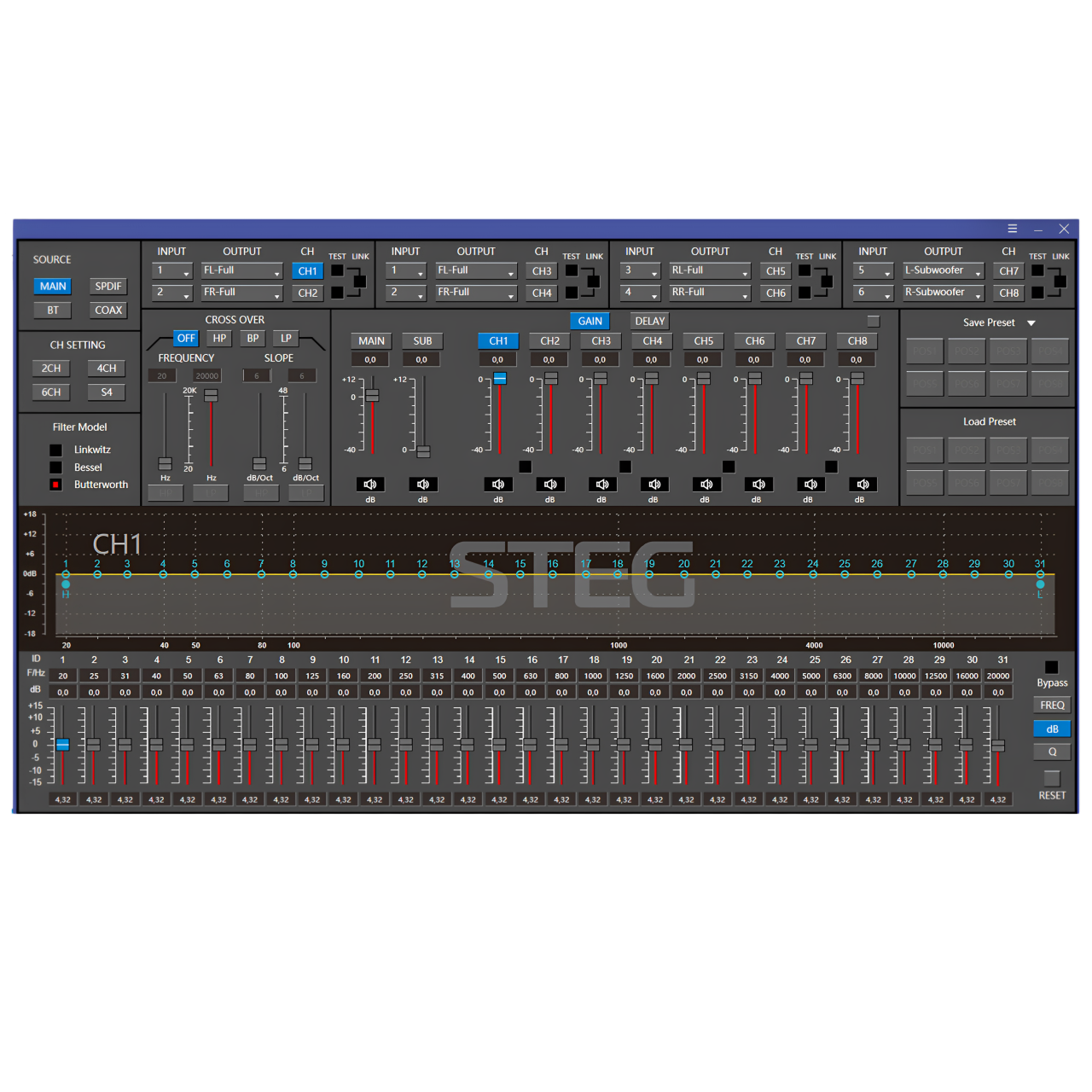Mute CH2 with its speaker icon

550,484
